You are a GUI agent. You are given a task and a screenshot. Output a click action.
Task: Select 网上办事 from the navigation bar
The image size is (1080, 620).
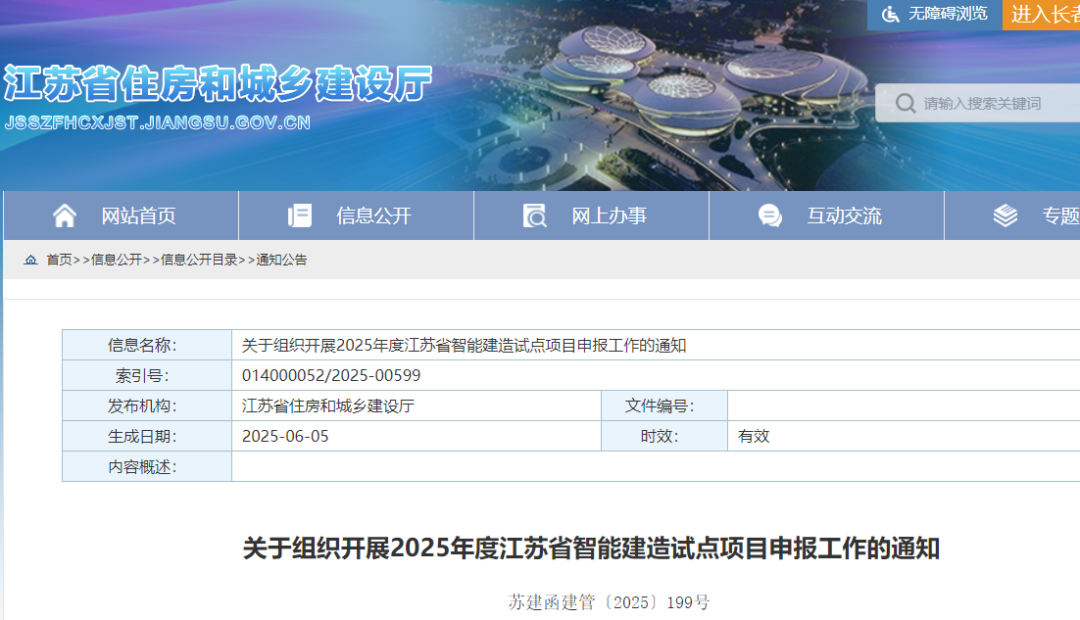(x=608, y=216)
